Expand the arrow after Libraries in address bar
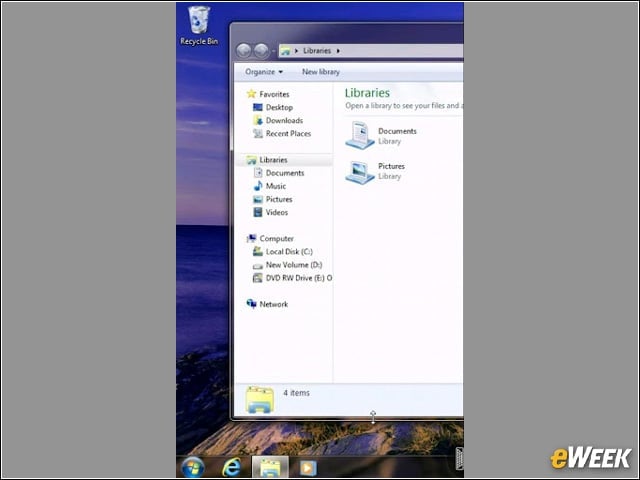The width and height of the screenshot is (640, 480). [338, 51]
